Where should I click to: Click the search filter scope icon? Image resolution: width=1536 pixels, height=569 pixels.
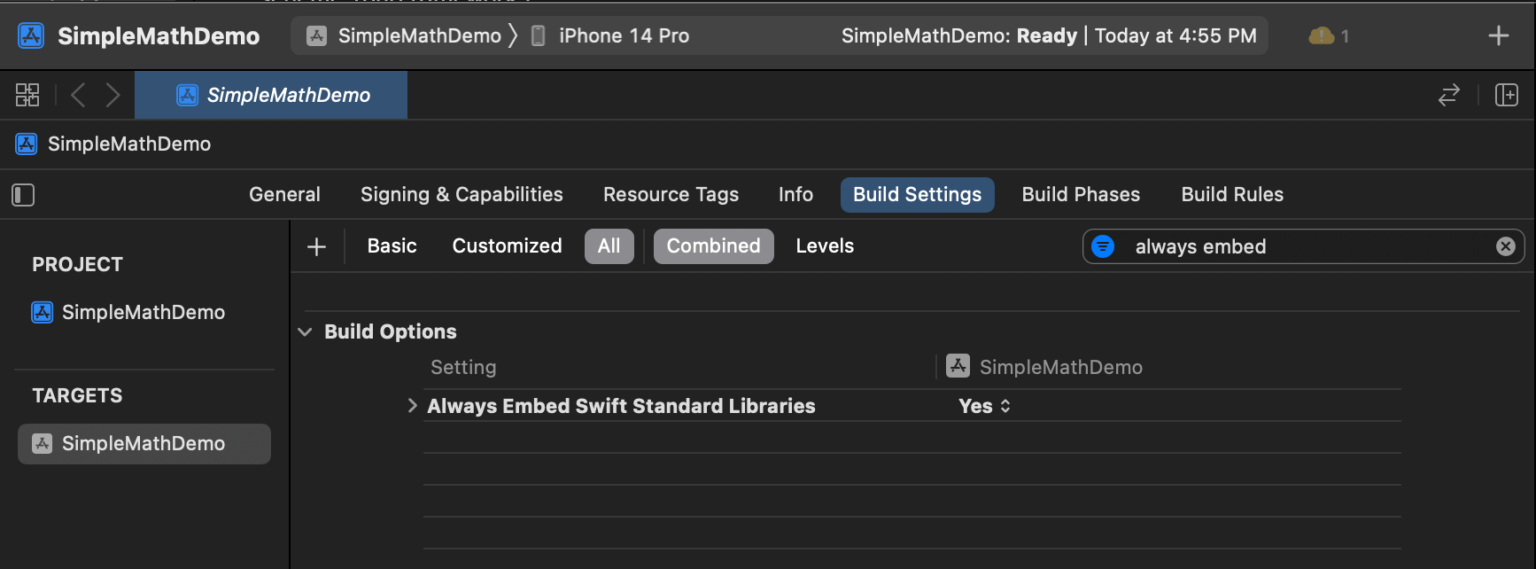tap(1103, 246)
